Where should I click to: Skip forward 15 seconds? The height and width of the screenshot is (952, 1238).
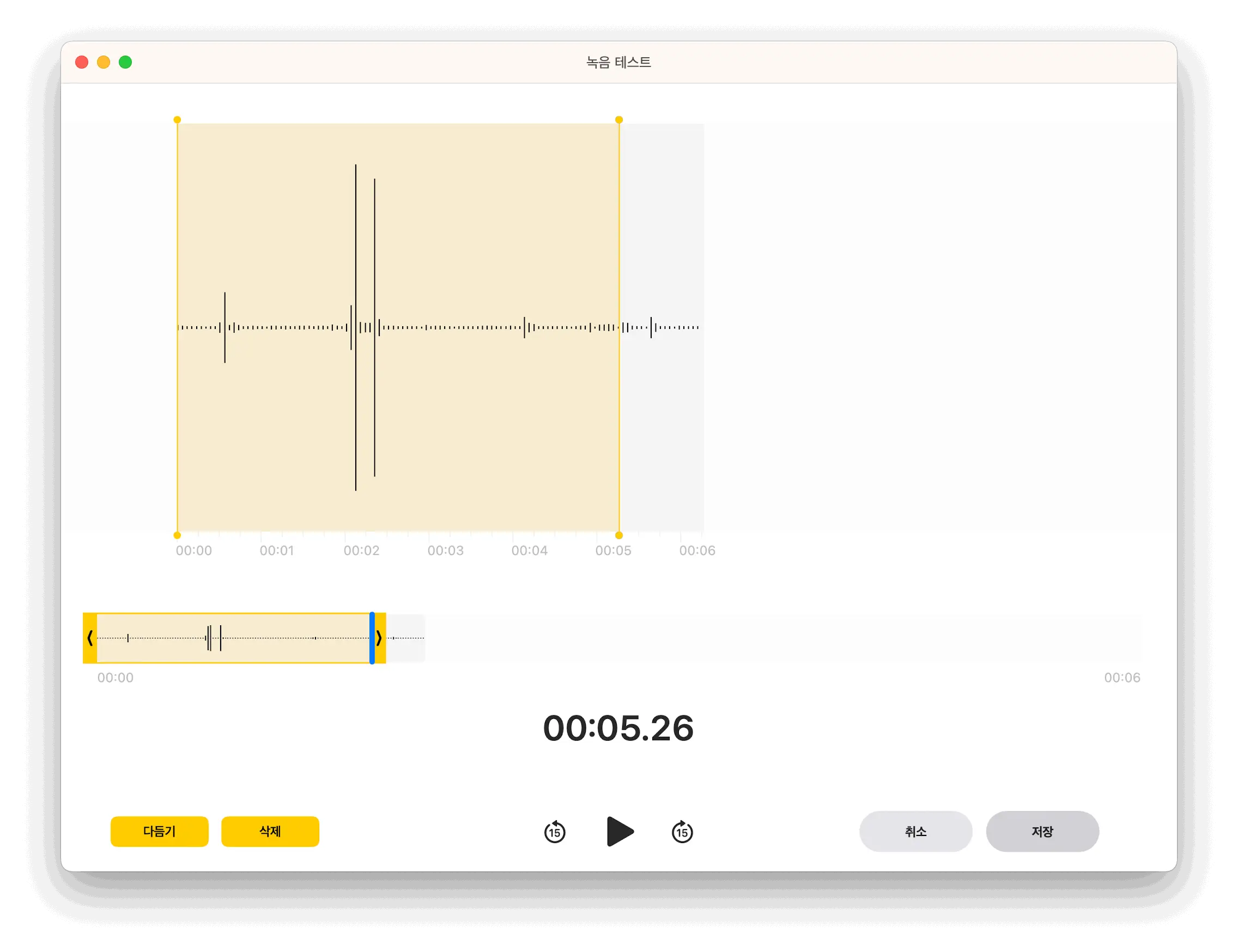pyautogui.click(x=682, y=832)
